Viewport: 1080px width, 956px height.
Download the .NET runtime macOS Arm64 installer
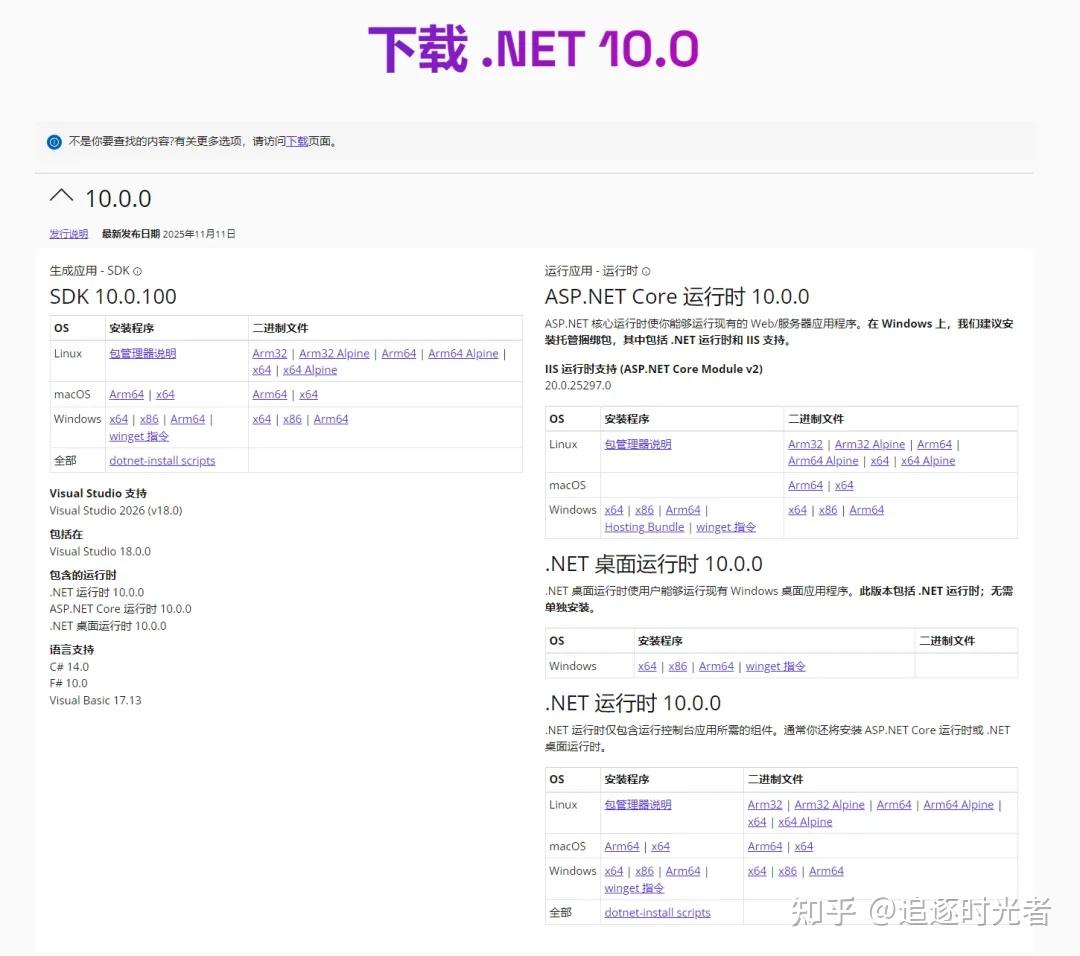pos(621,846)
